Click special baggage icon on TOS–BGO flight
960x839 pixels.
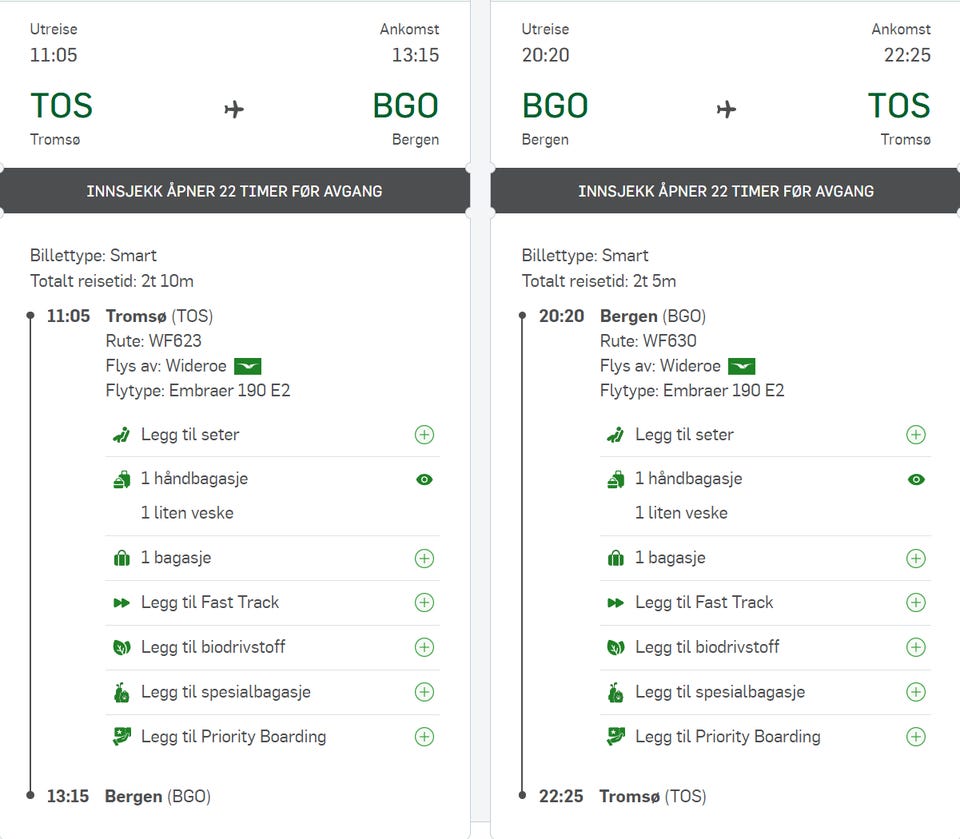tap(121, 692)
